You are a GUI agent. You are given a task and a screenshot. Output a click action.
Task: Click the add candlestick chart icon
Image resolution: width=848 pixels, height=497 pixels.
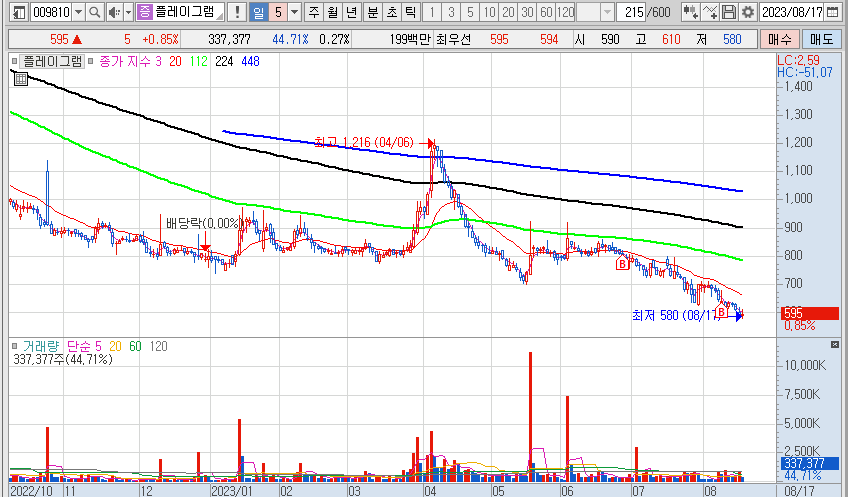tap(690, 12)
